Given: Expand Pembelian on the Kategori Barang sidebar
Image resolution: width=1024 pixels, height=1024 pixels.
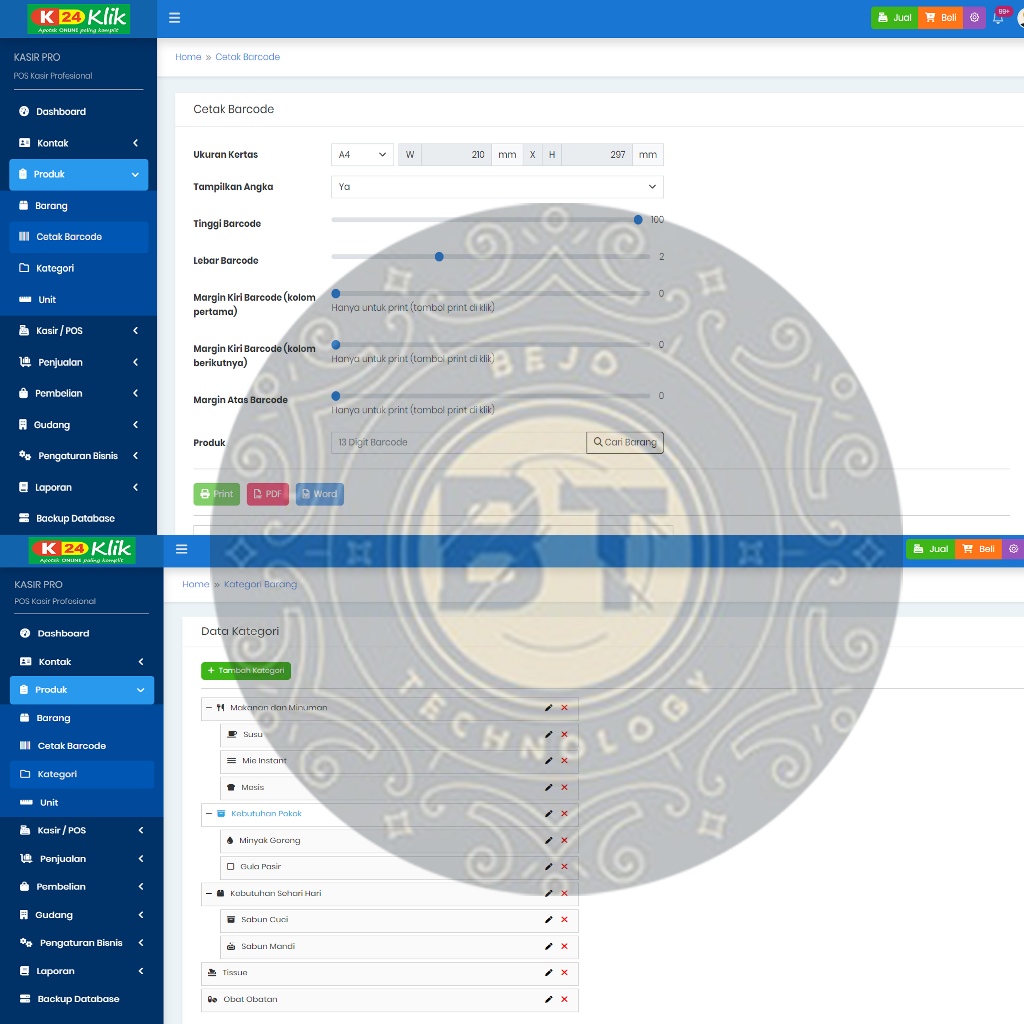Looking at the screenshot, I should pyautogui.click(x=82, y=887).
